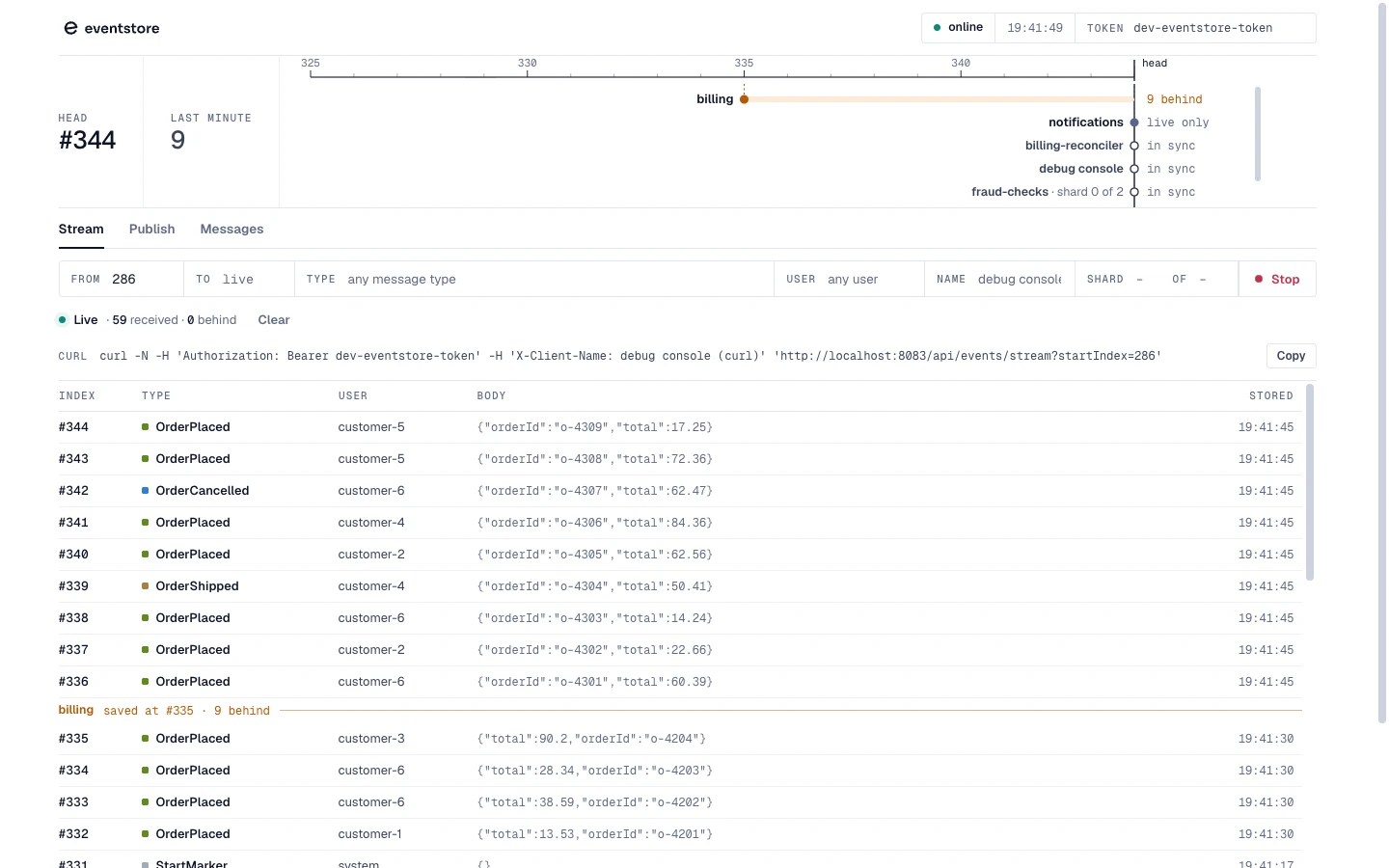Screen dimensions: 1389x868
Task: Stop the live stream
Action: [1277, 279]
